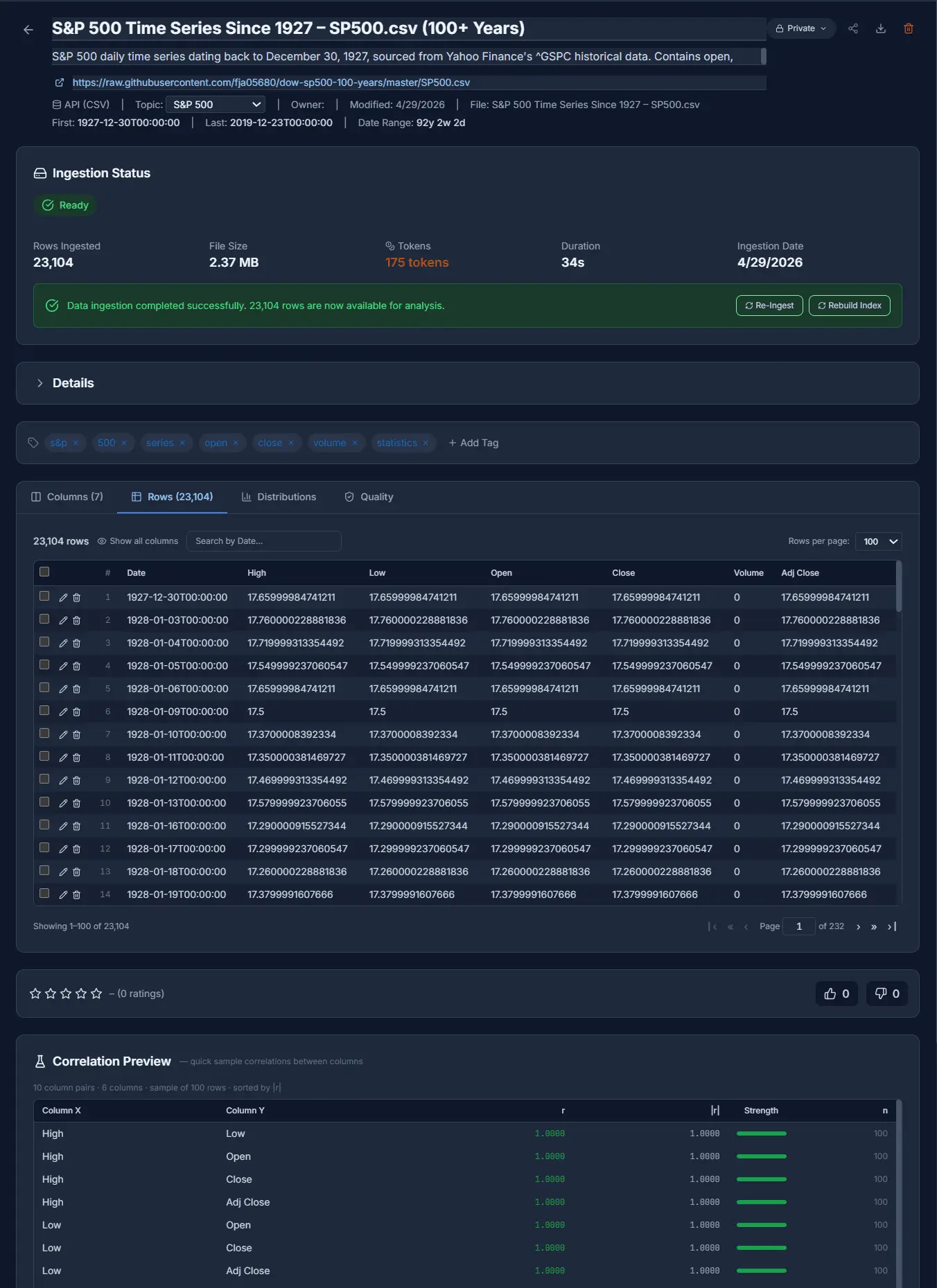Jump to last page arrow
Image resolution: width=937 pixels, height=1288 pixels.
pos(893,926)
